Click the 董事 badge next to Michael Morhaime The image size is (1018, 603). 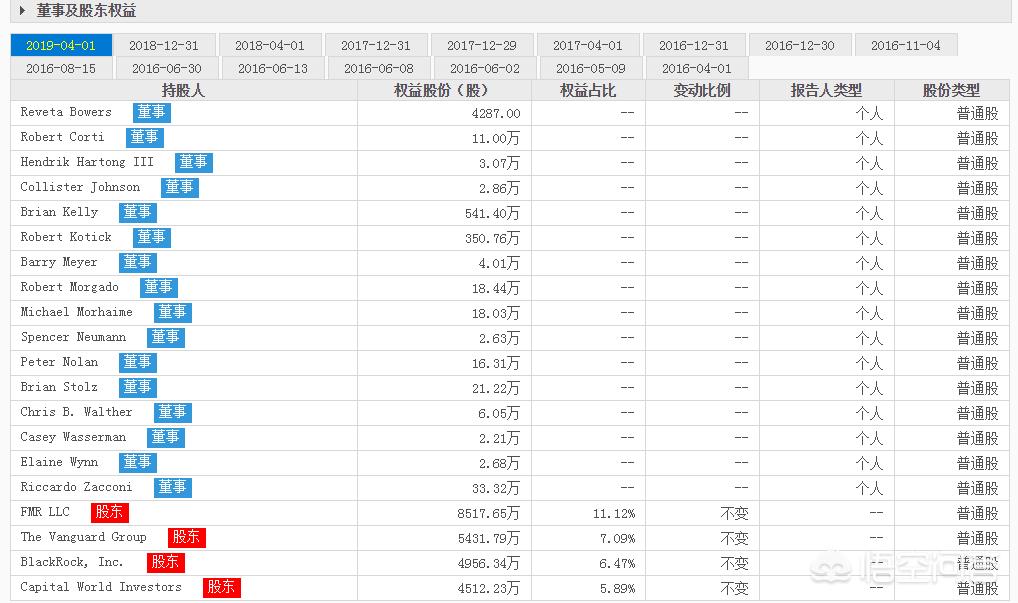173,312
